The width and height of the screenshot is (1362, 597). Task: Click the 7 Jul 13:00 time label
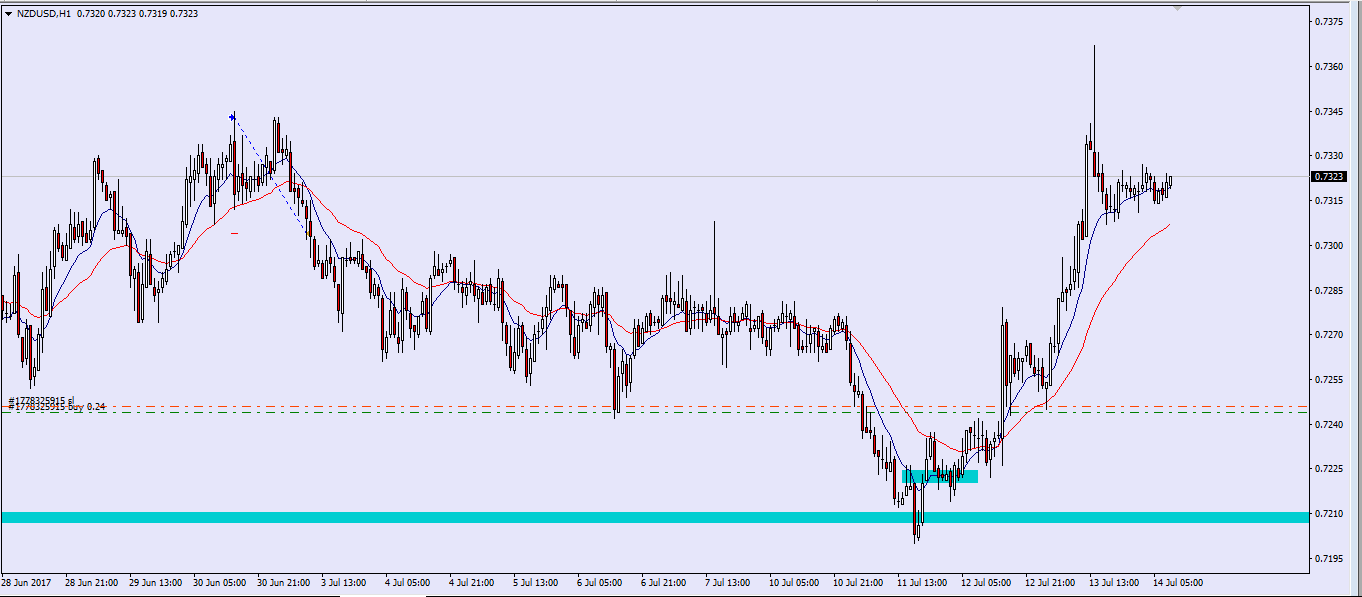click(727, 581)
